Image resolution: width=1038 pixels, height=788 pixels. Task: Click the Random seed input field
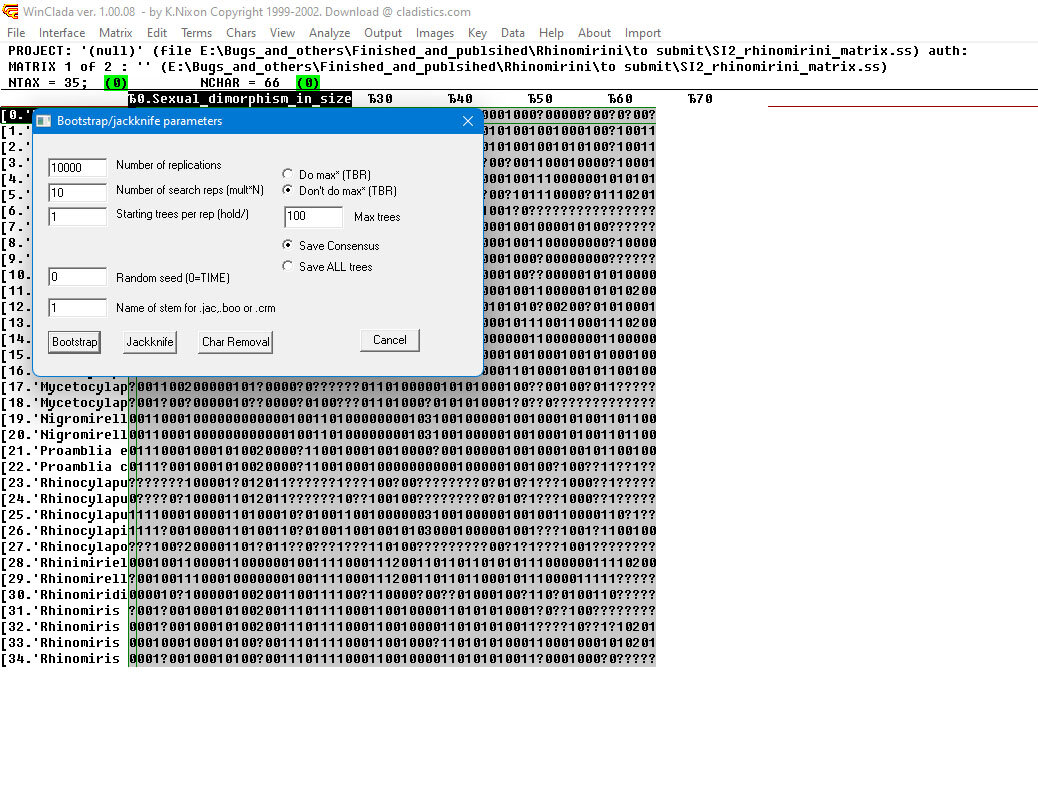click(77, 277)
